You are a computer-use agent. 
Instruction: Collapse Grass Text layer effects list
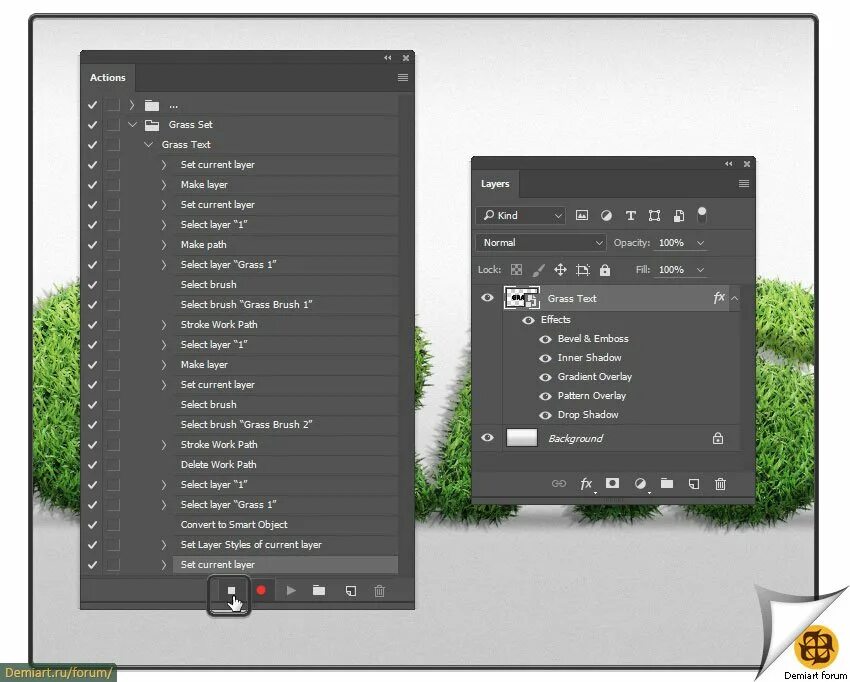click(x=735, y=298)
